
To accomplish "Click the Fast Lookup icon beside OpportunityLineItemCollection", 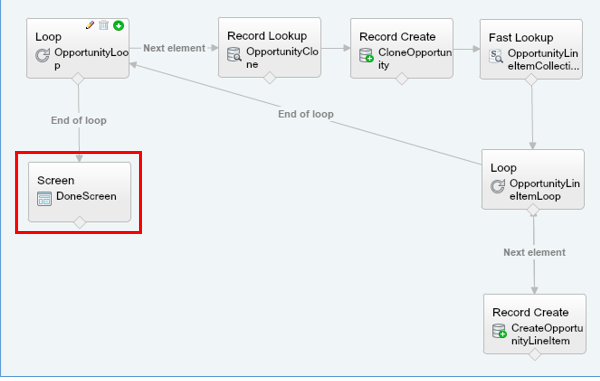I will 496,56.
